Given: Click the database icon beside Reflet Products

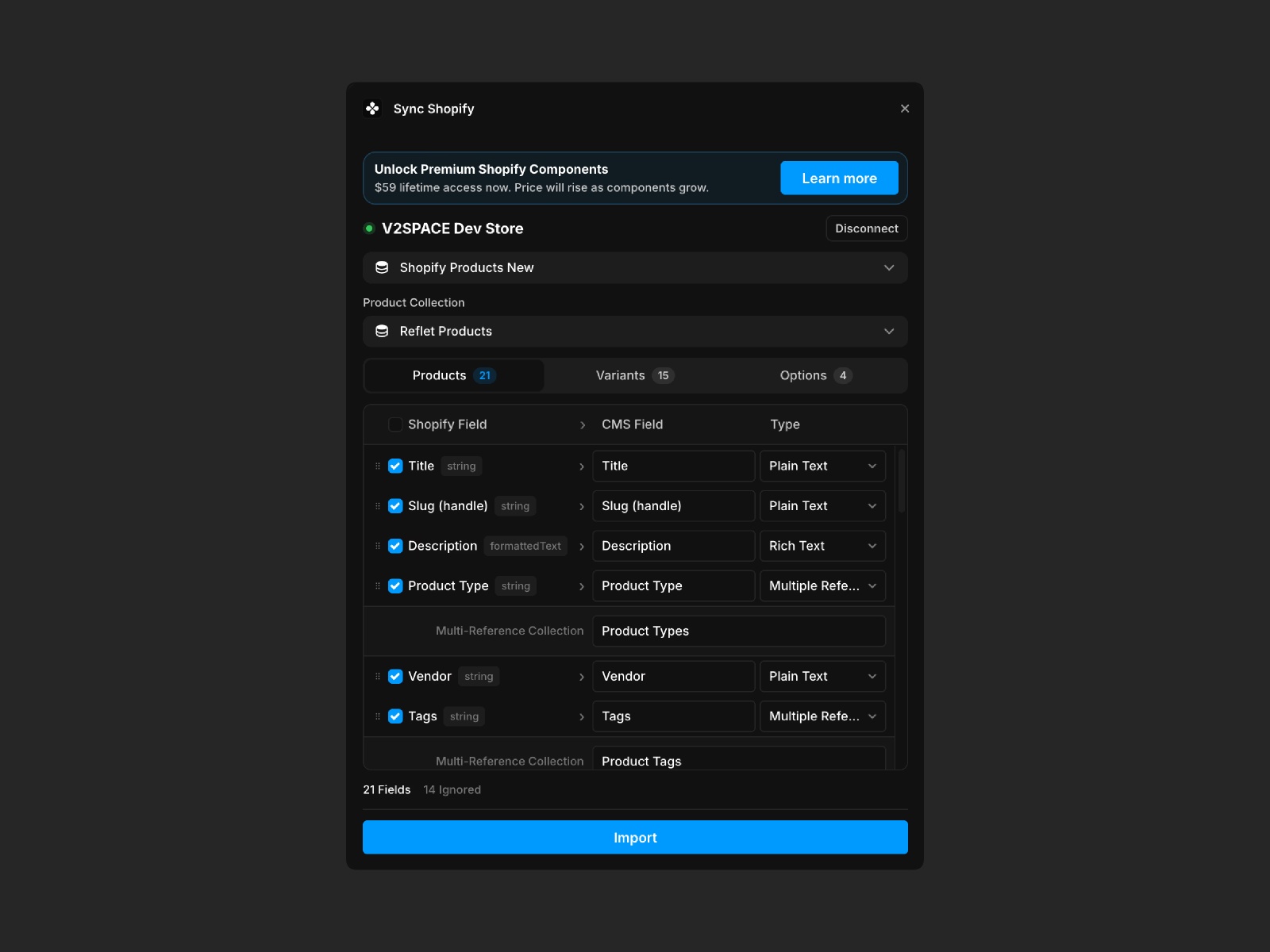Looking at the screenshot, I should 382,331.
